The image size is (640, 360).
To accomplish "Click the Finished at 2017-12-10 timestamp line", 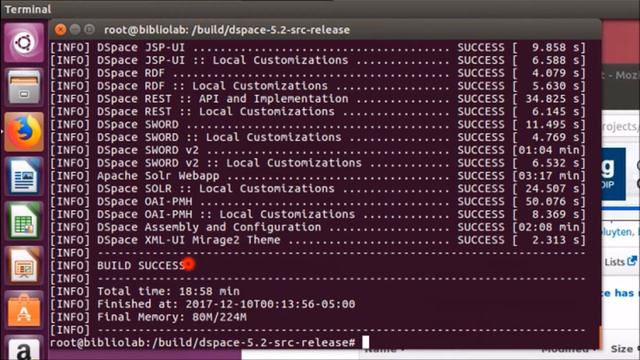I will pos(202,304).
